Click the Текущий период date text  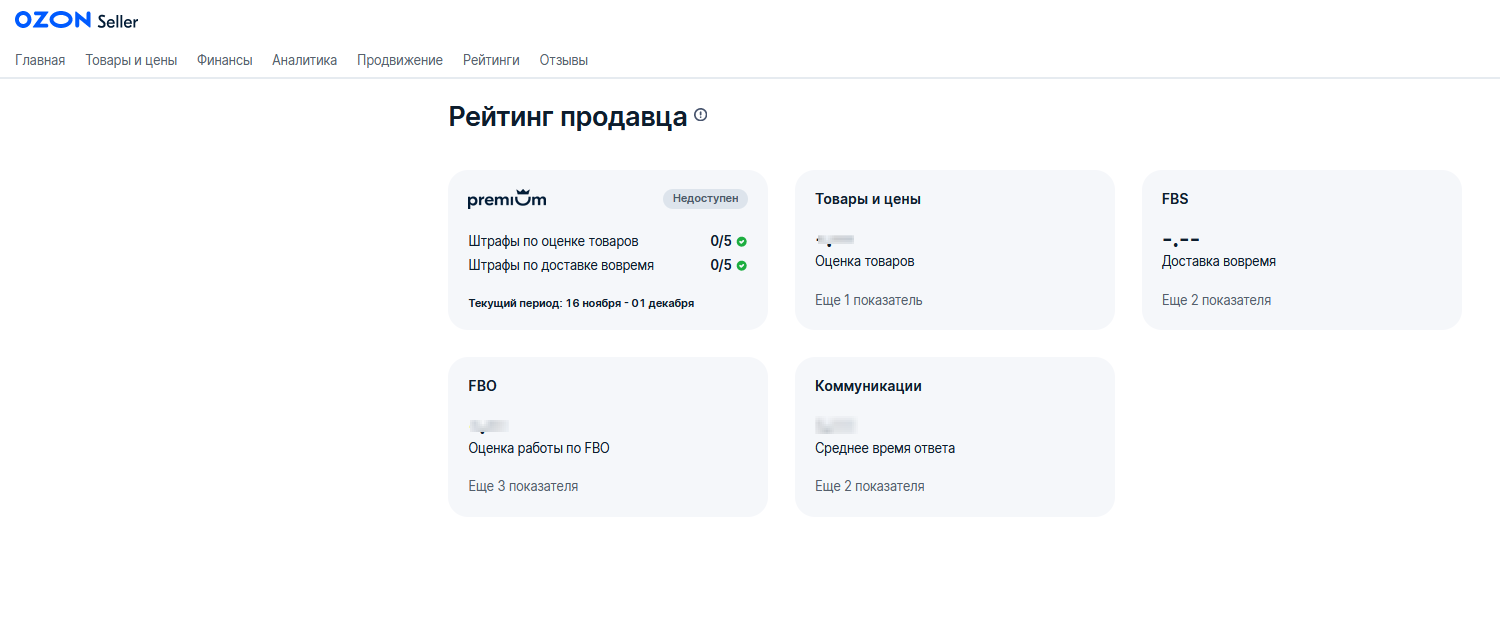click(x=581, y=303)
